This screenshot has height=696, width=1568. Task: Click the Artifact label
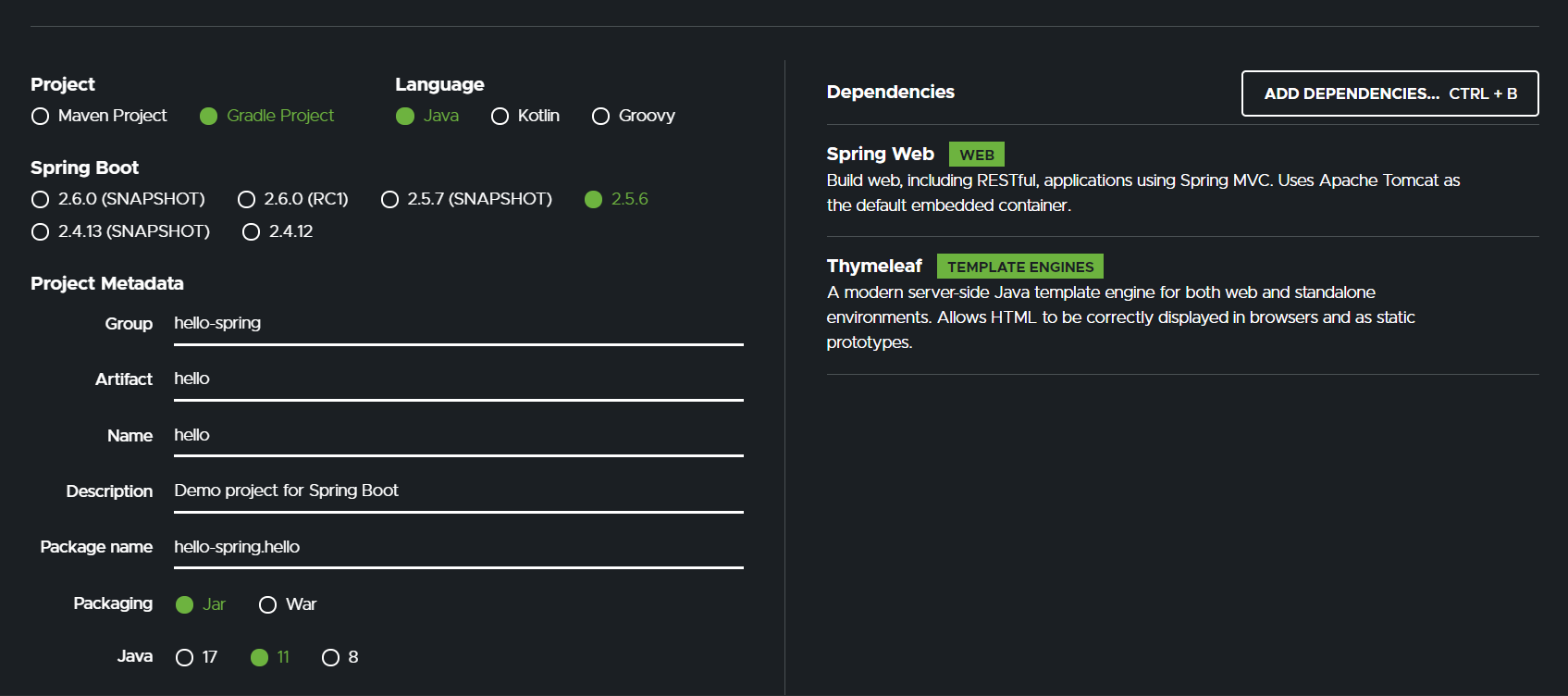tap(124, 379)
